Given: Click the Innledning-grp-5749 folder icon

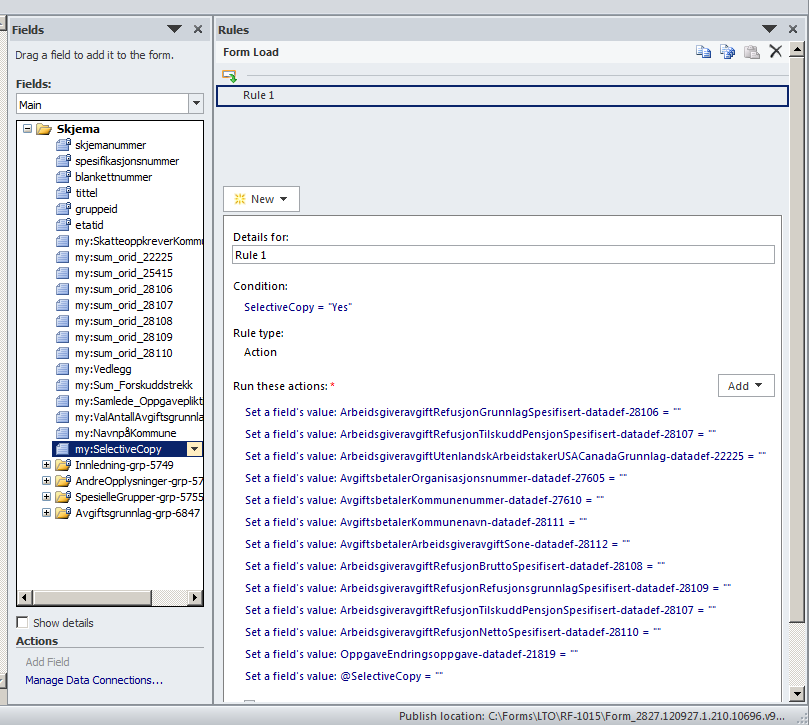Looking at the screenshot, I should pos(63,464).
